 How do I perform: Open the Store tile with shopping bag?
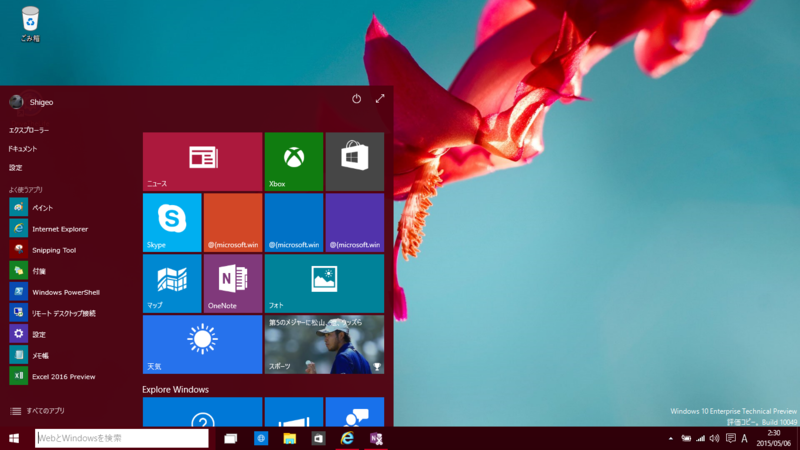(355, 162)
